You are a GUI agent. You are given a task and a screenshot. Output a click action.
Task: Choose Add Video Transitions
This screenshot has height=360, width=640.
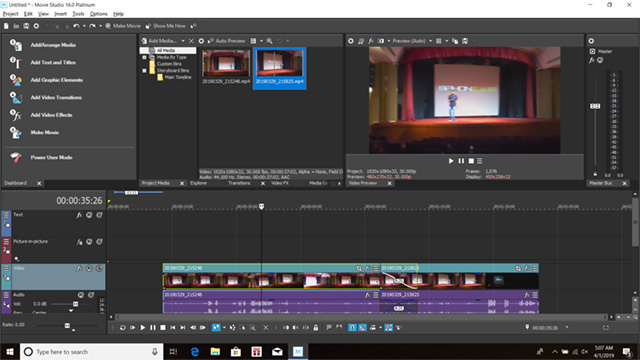(56, 98)
